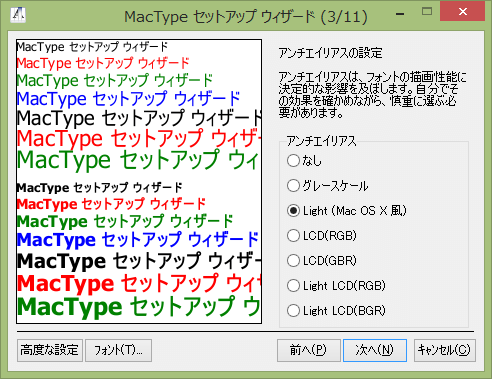Click the フォント(T)... button
This screenshot has width=492, height=379.
(118, 350)
